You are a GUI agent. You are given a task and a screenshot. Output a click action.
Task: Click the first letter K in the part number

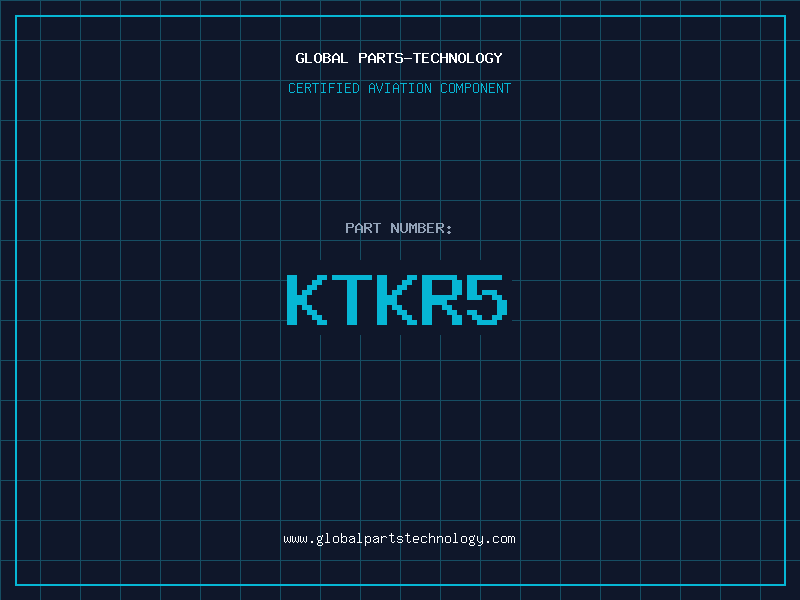tap(306, 299)
